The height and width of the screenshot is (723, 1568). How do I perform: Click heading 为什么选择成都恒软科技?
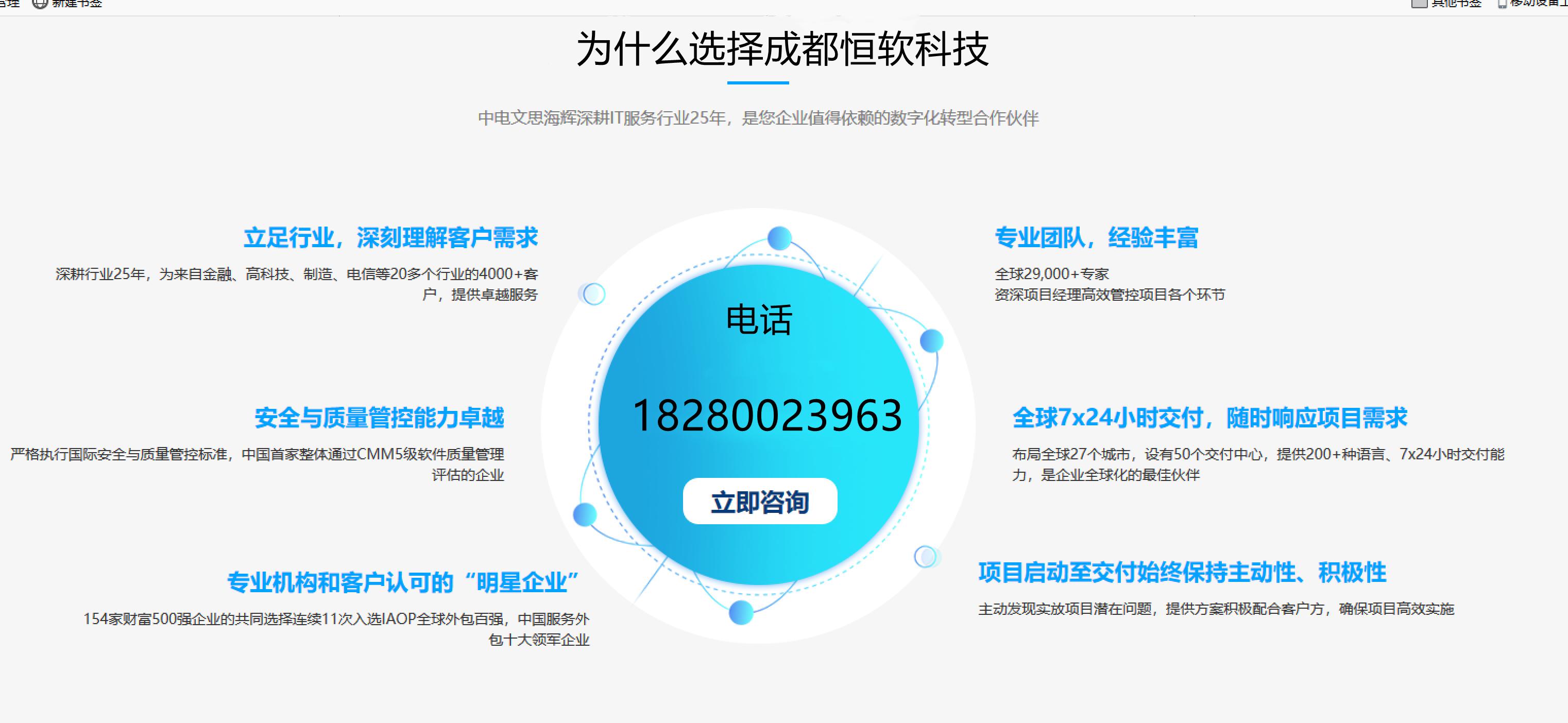click(782, 49)
